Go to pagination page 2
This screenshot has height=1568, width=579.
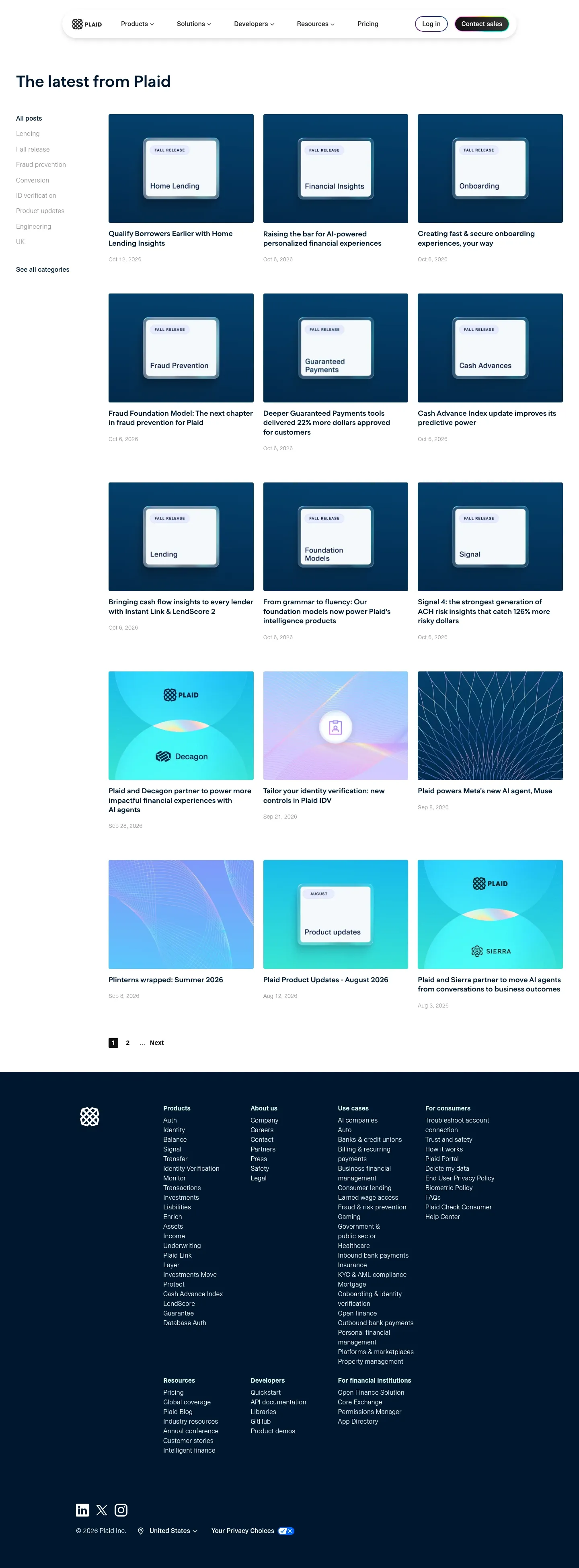tap(128, 1043)
